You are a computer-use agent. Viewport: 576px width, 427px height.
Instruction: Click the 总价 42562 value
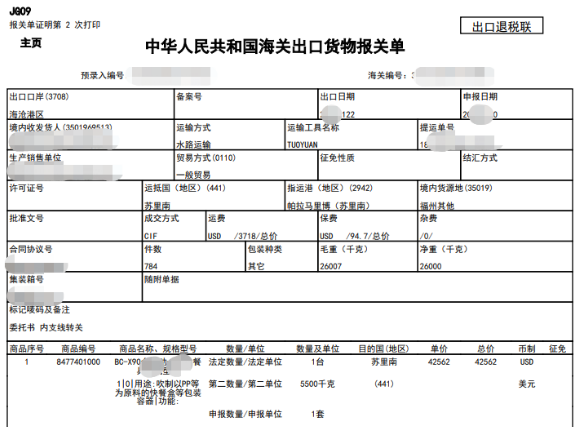coord(485,362)
